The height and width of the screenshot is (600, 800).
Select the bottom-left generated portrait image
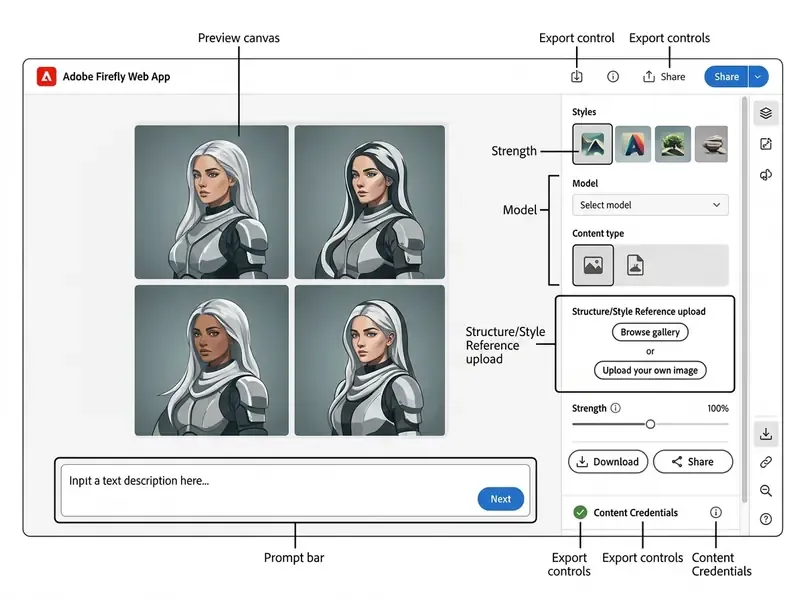pos(212,360)
